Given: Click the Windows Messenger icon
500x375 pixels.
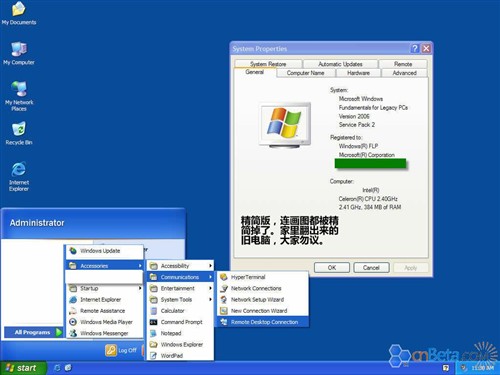Looking at the screenshot, I should tap(73, 333).
